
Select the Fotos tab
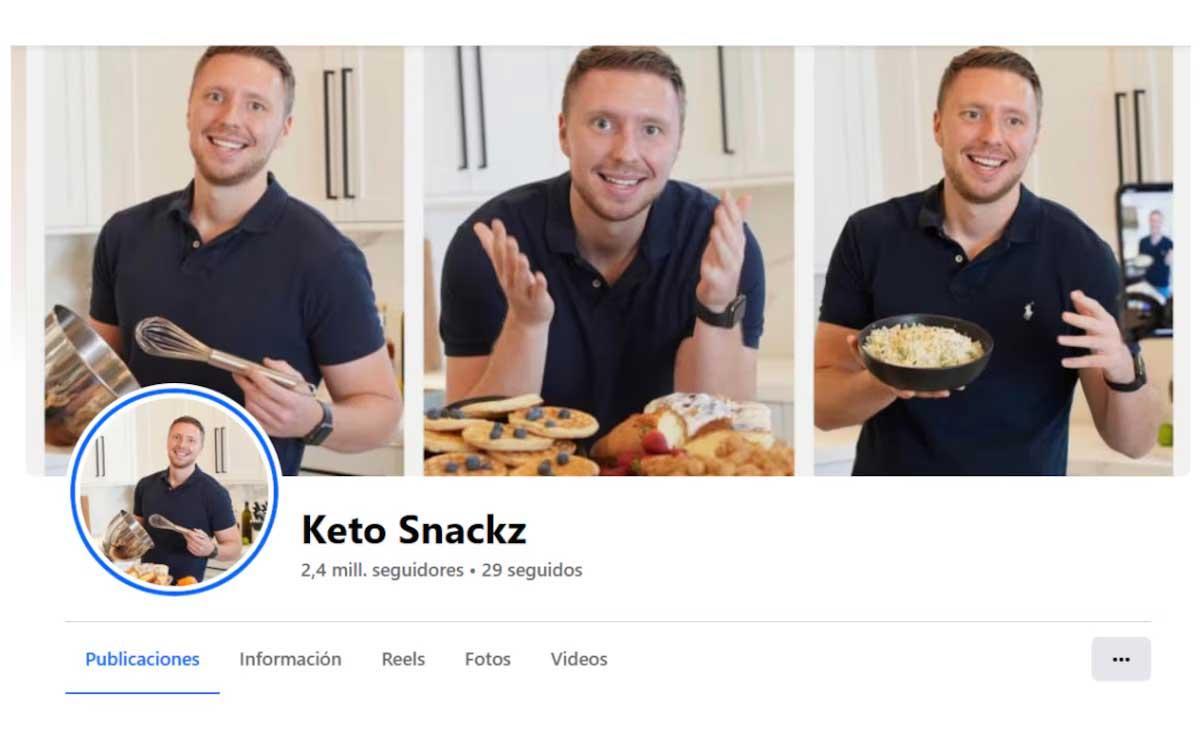487,659
